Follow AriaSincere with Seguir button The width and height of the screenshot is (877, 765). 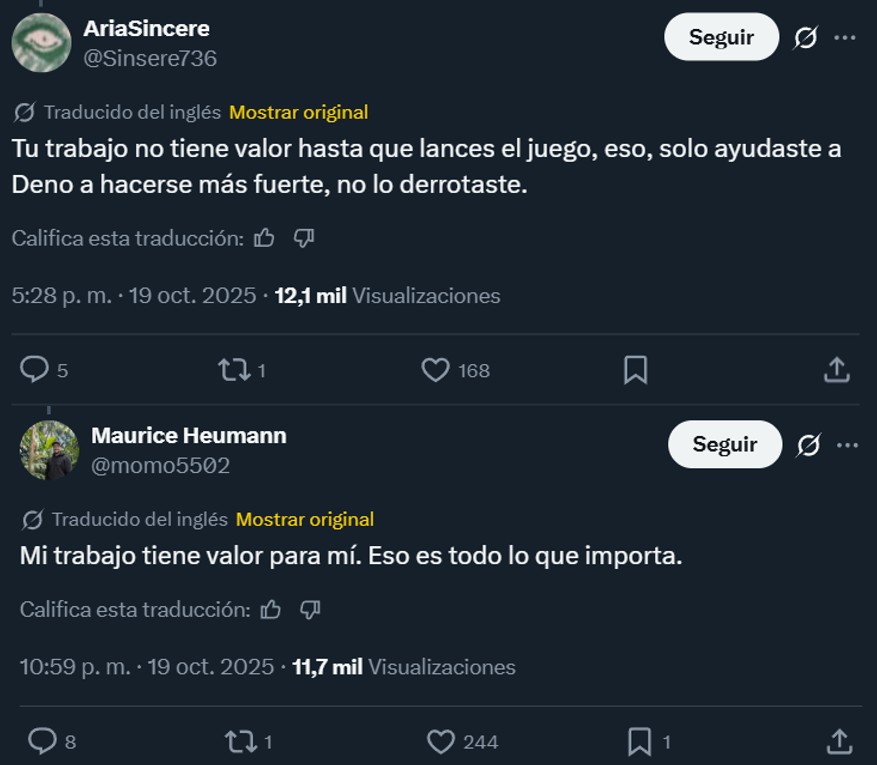721,37
